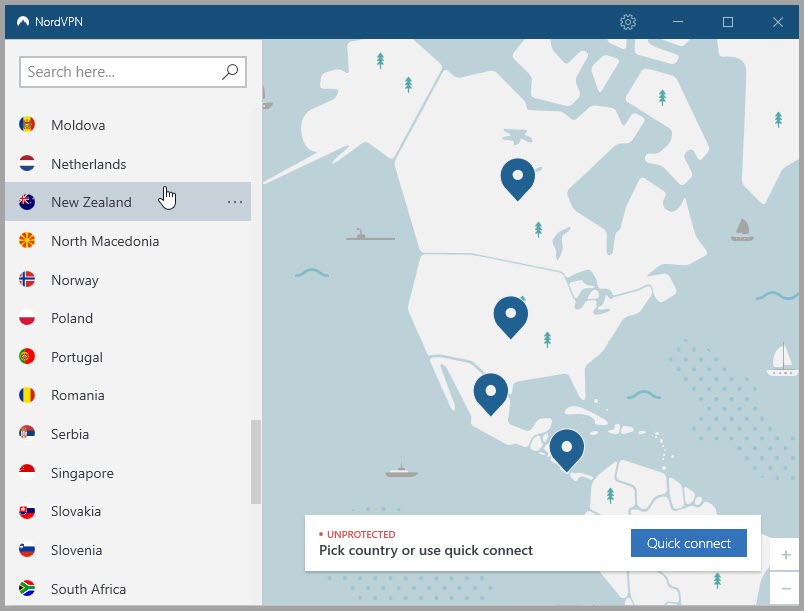Click the Moldova flag icon
The height and width of the screenshot is (611, 804).
tap(27, 125)
